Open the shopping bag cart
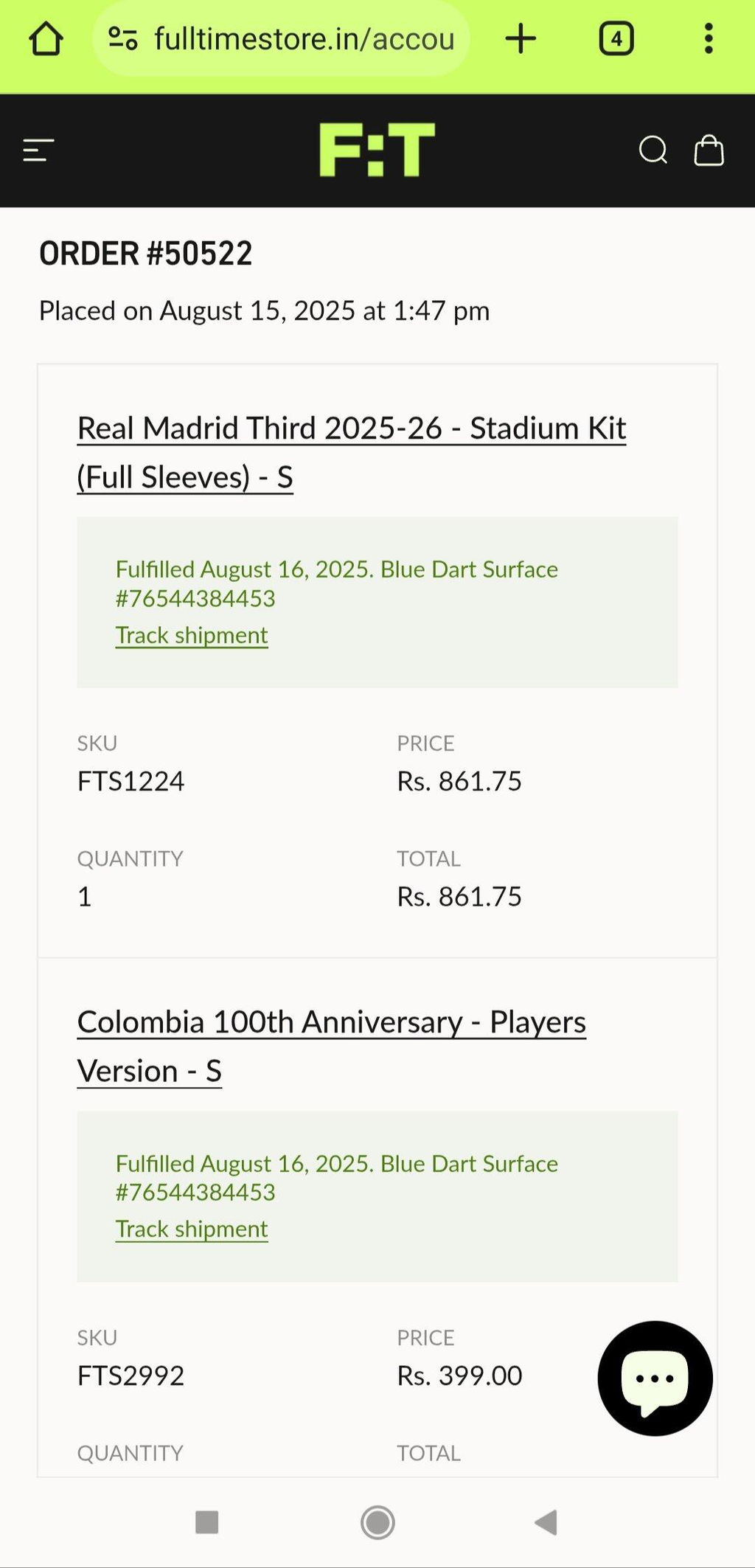The width and height of the screenshot is (755, 1568). [x=709, y=150]
